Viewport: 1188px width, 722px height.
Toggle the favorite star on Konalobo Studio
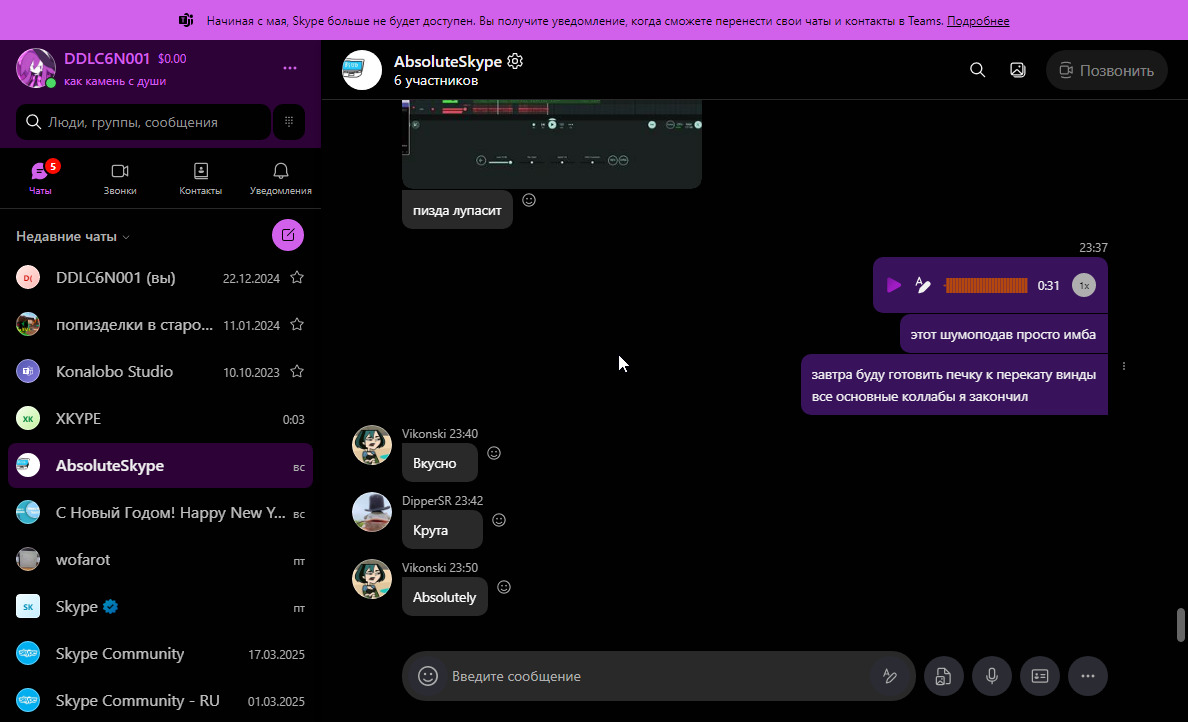pyautogui.click(x=297, y=371)
